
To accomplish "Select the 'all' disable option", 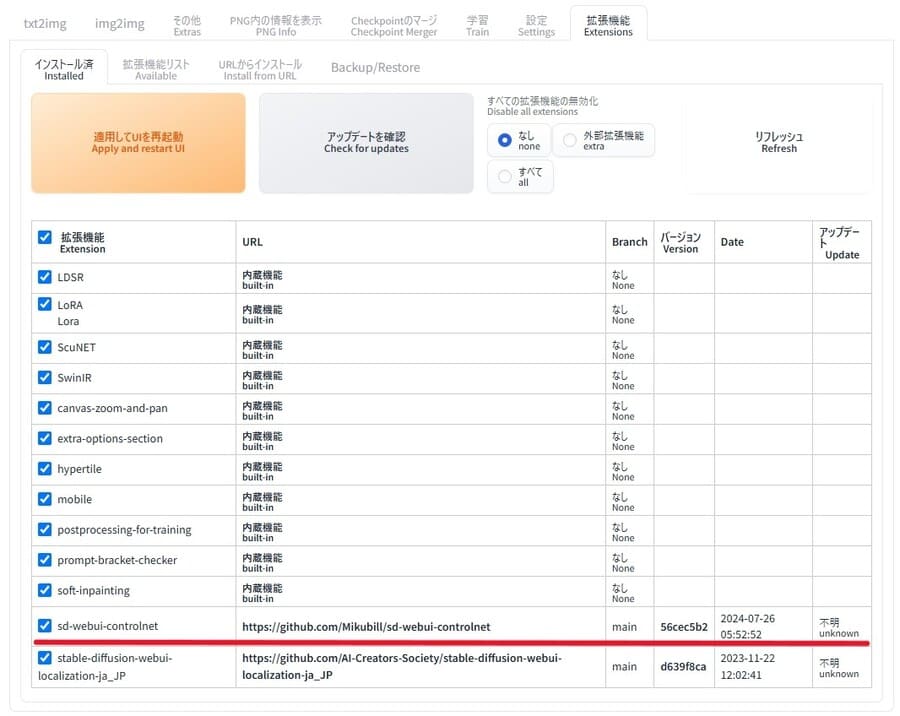I will [520, 176].
